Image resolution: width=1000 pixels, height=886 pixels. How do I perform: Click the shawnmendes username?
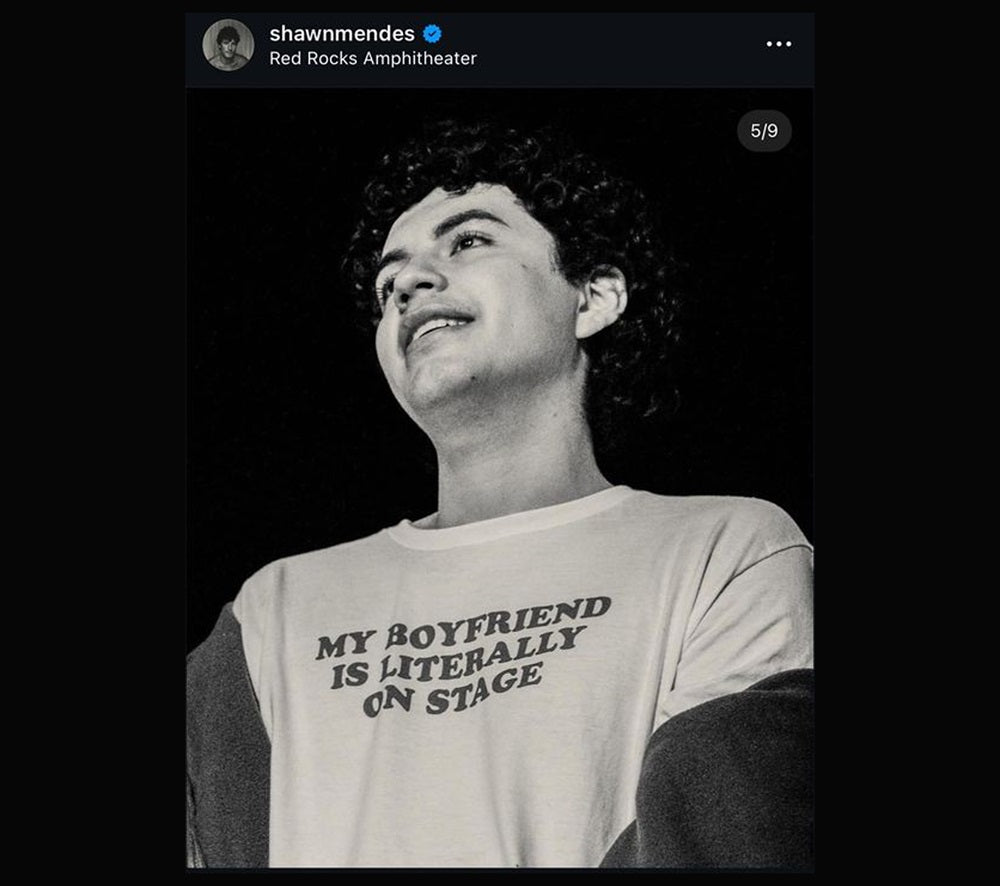coord(342,34)
